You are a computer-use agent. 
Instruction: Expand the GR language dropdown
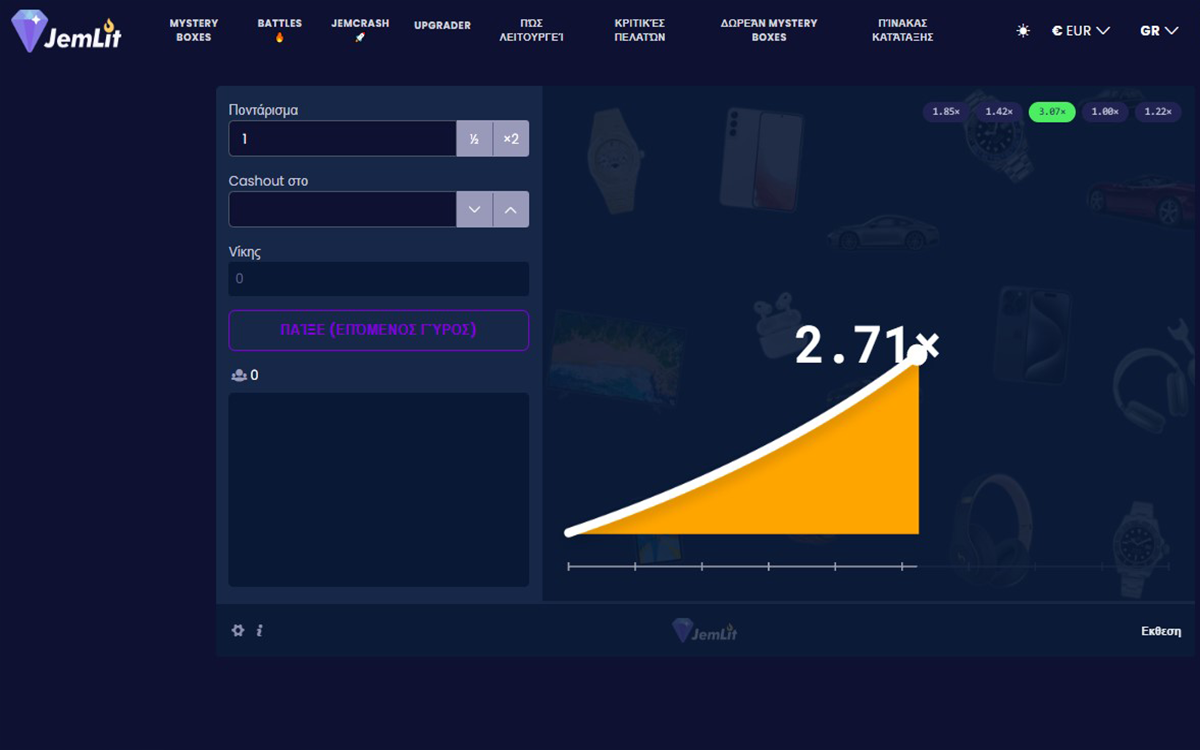pyautogui.click(x=1158, y=31)
